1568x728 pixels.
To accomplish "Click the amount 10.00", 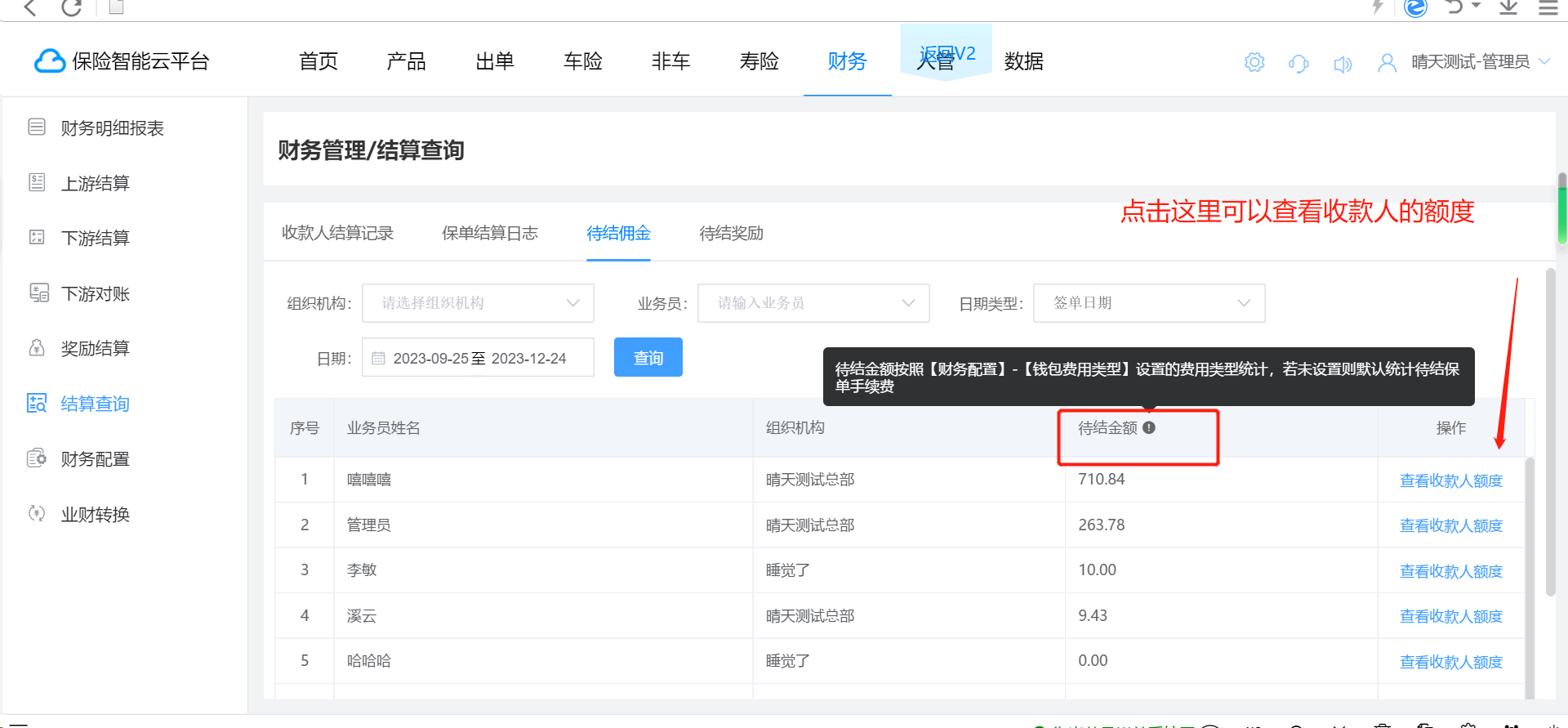I will (1097, 569).
